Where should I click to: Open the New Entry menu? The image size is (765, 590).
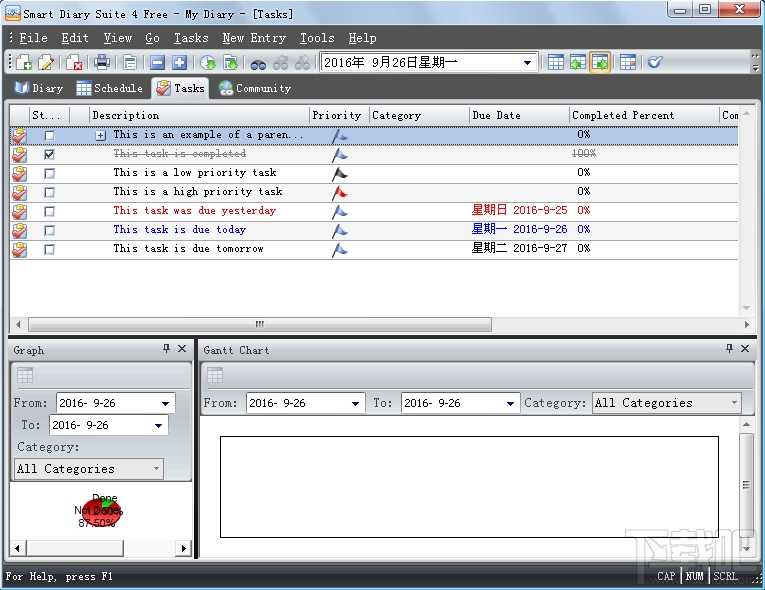[254, 38]
